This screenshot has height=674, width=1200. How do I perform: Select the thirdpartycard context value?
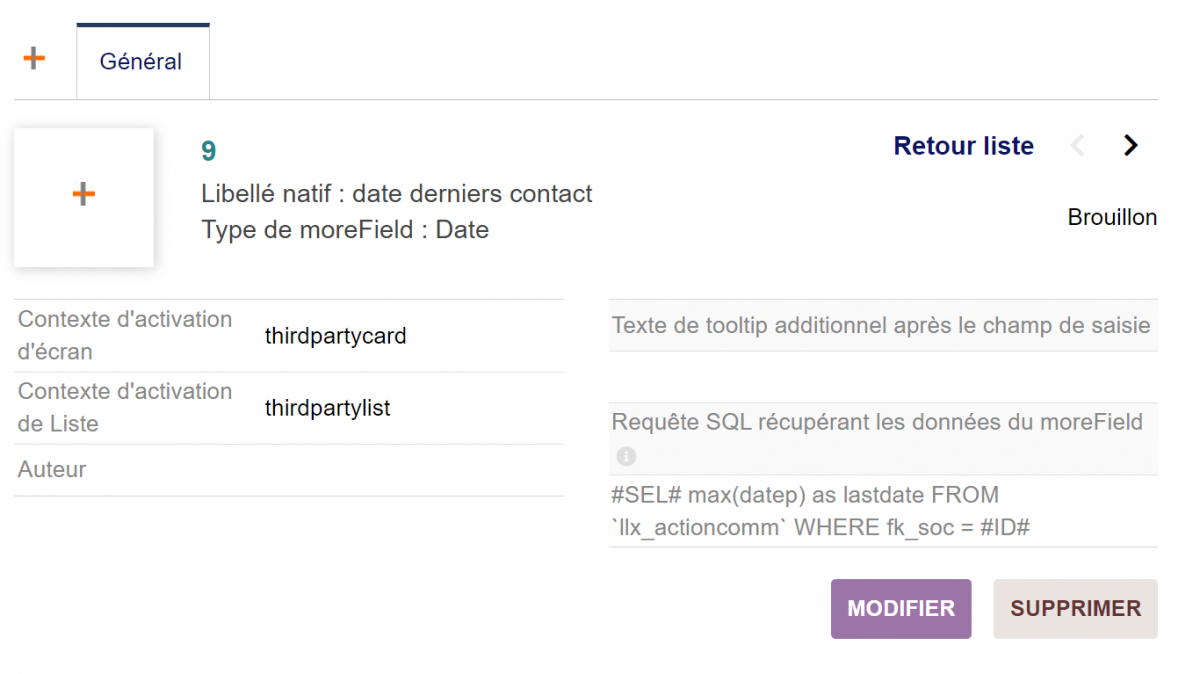tap(335, 336)
